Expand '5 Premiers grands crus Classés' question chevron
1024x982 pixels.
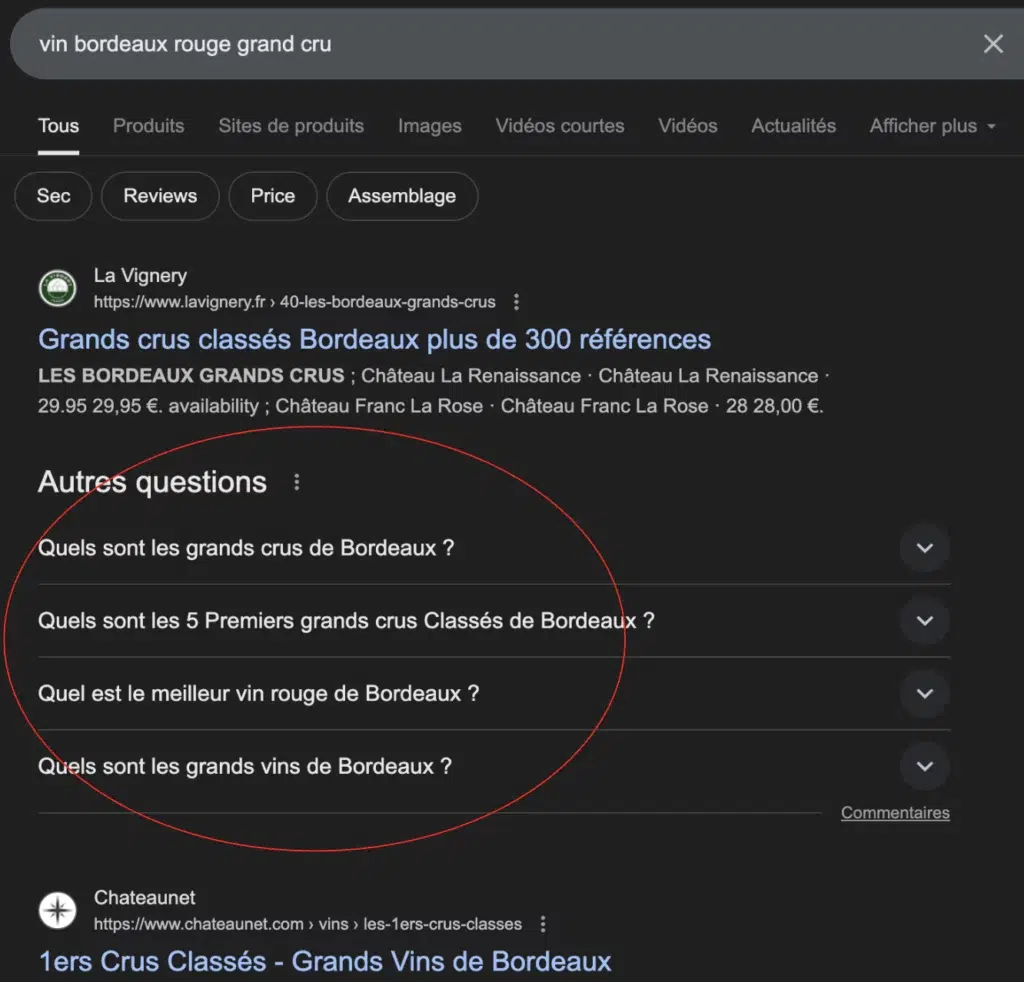tap(924, 620)
